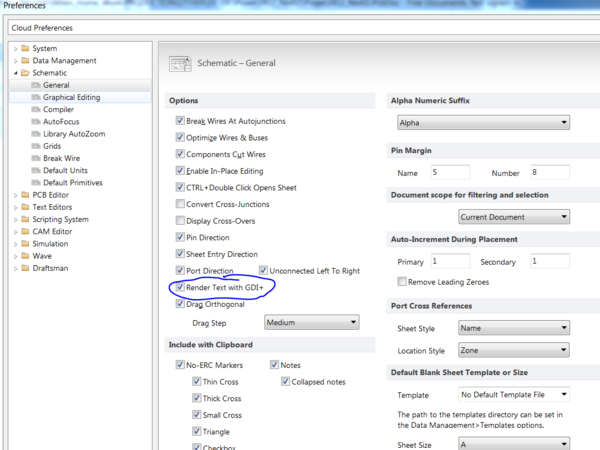Click the PCB Editor folder icon

click(26, 195)
